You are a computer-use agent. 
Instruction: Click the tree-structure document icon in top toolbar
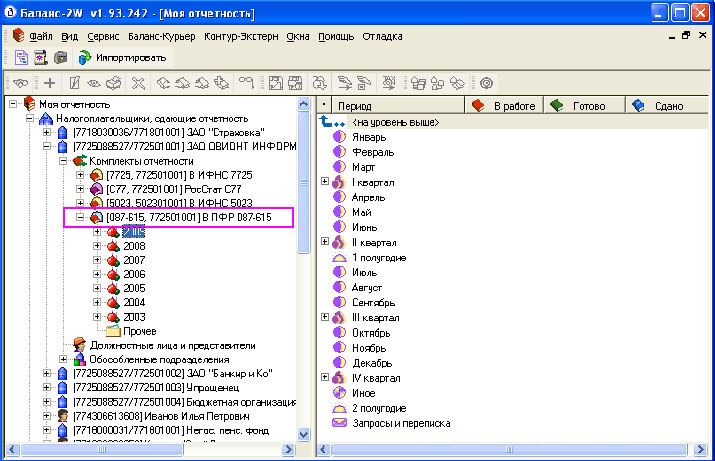tap(21, 58)
